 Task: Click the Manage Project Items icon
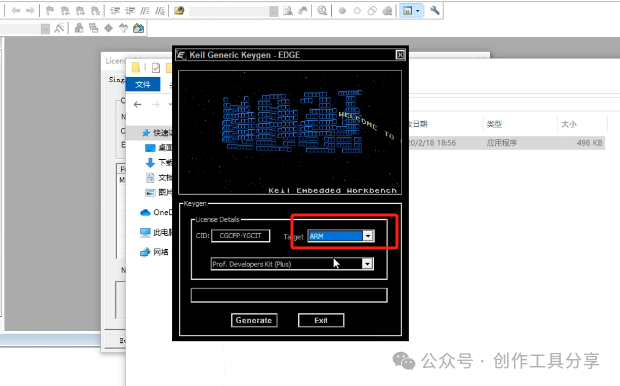click(x=79, y=28)
